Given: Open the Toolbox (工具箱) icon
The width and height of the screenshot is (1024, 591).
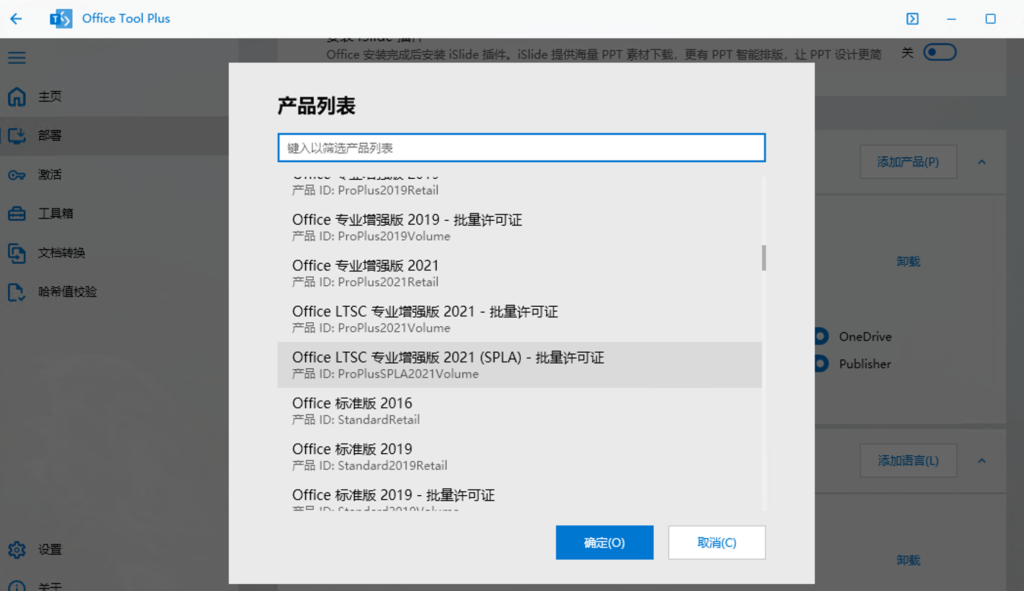Looking at the screenshot, I should click(17, 214).
